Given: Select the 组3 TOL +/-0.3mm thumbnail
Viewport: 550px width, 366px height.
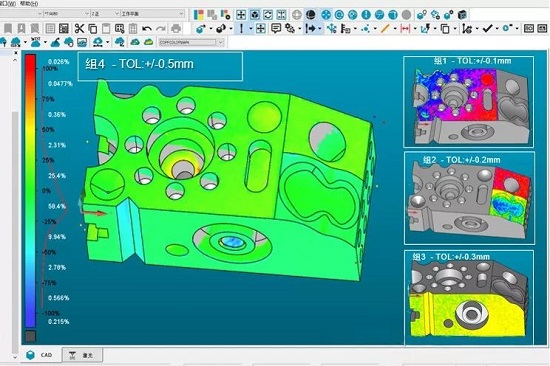Looking at the screenshot, I should click(x=469, y=298).
